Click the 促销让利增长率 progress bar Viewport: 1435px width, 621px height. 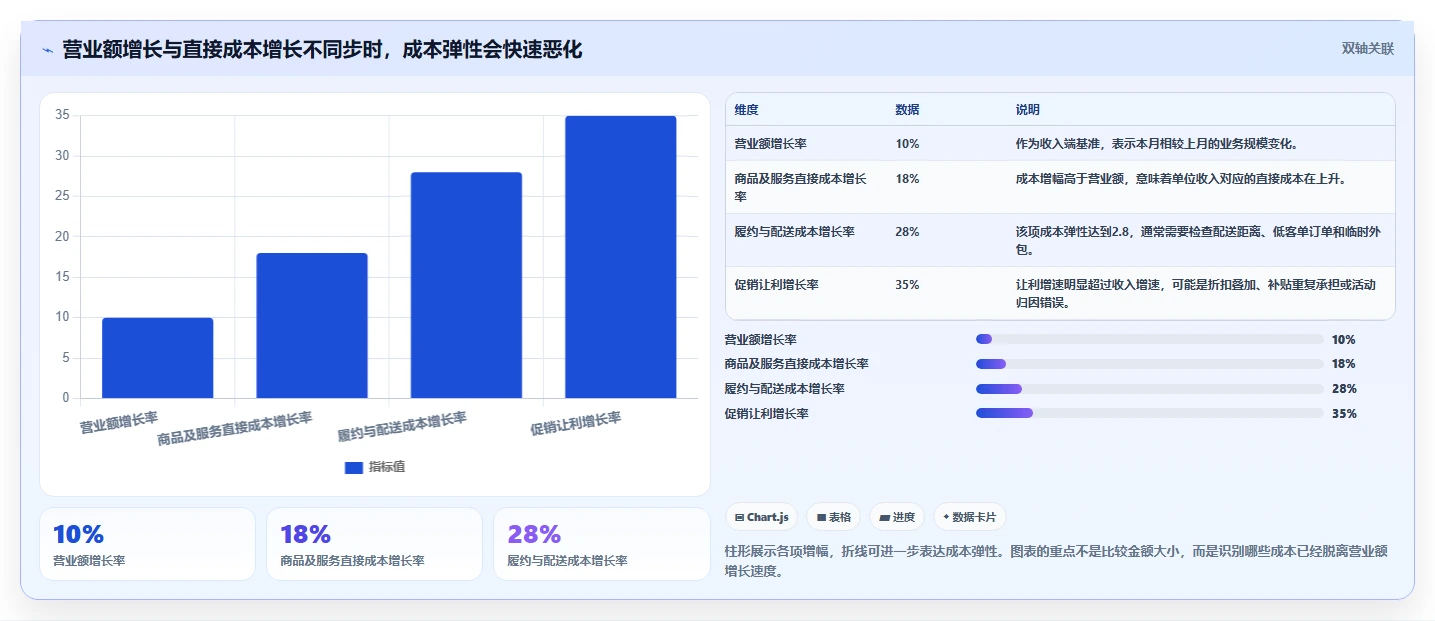1150,413
